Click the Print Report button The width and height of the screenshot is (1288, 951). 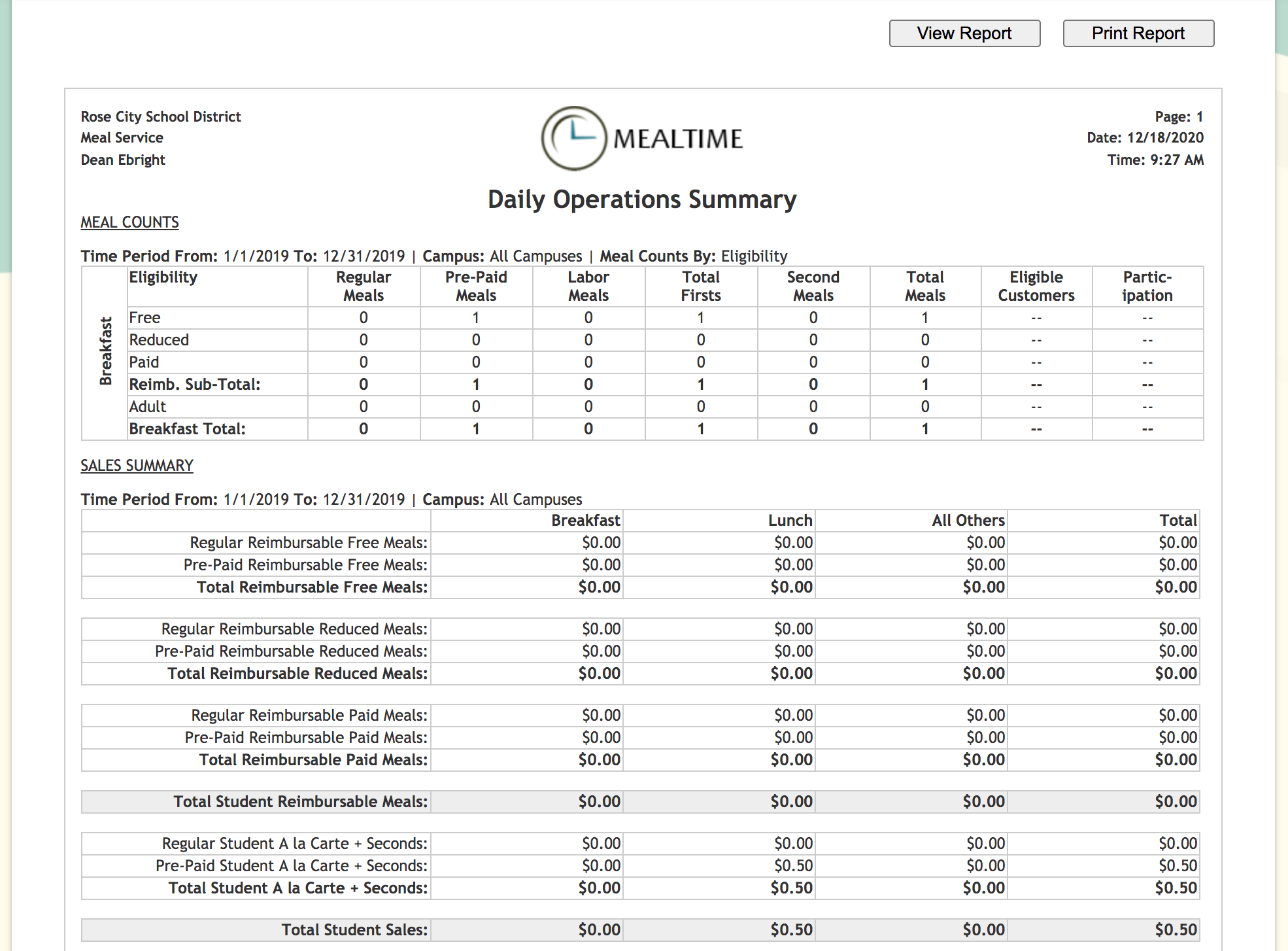(x=1138, y=33)
